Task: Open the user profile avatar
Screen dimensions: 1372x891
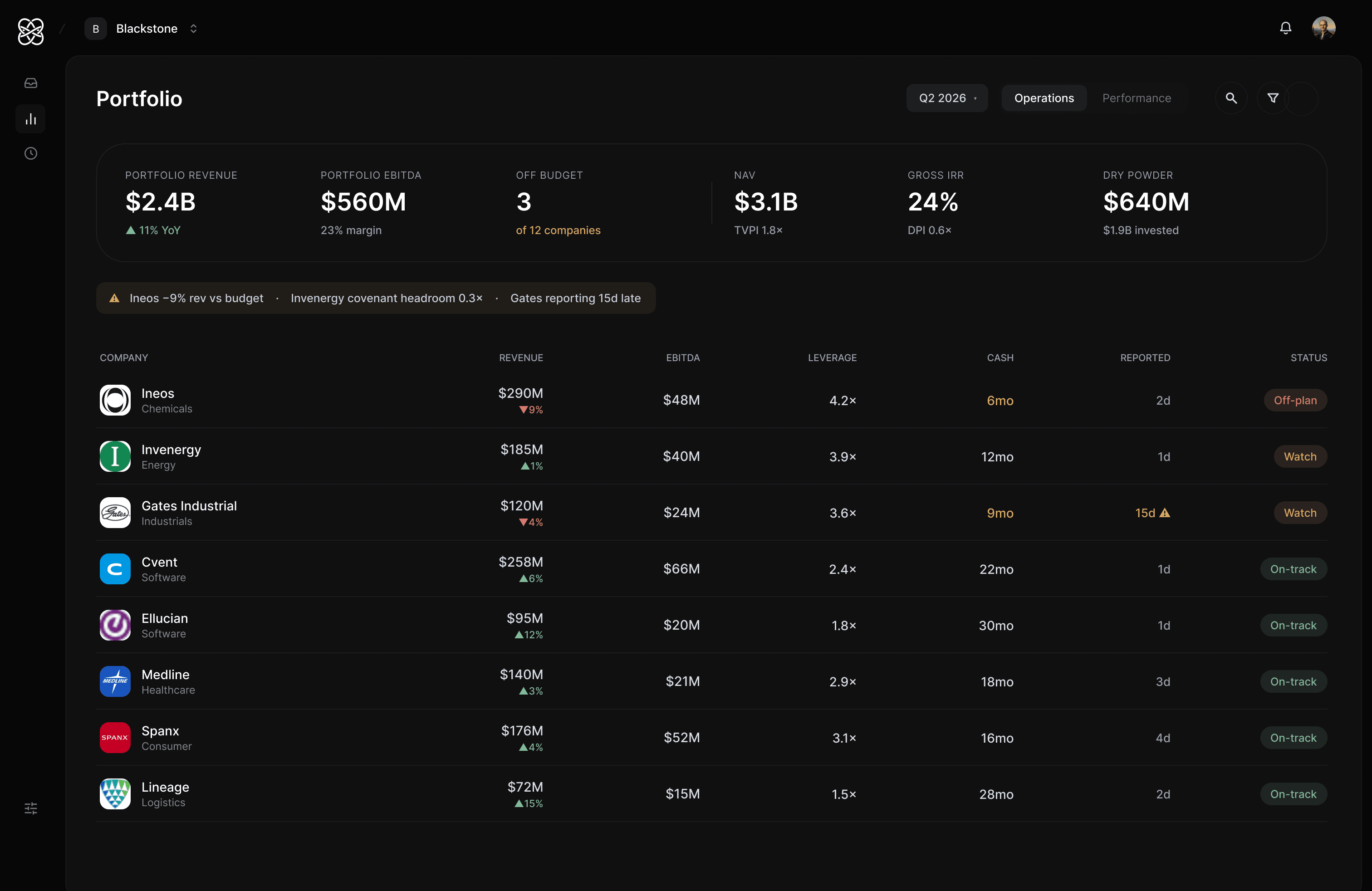Action: [x=1323, y=28]
